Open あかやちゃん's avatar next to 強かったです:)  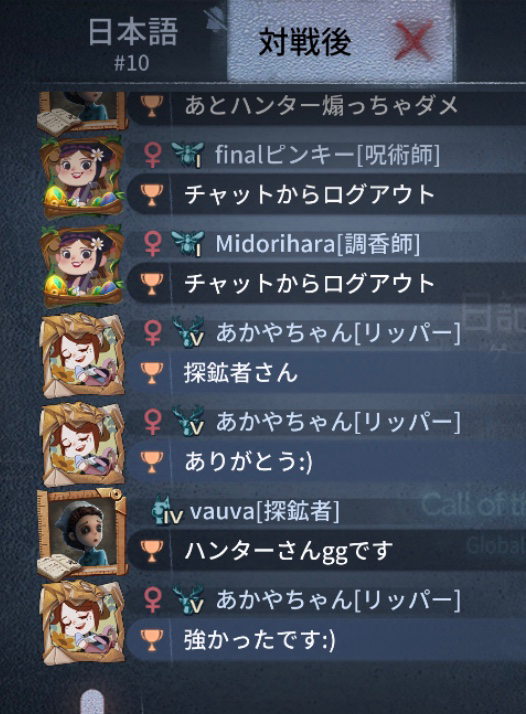point(82,623)
